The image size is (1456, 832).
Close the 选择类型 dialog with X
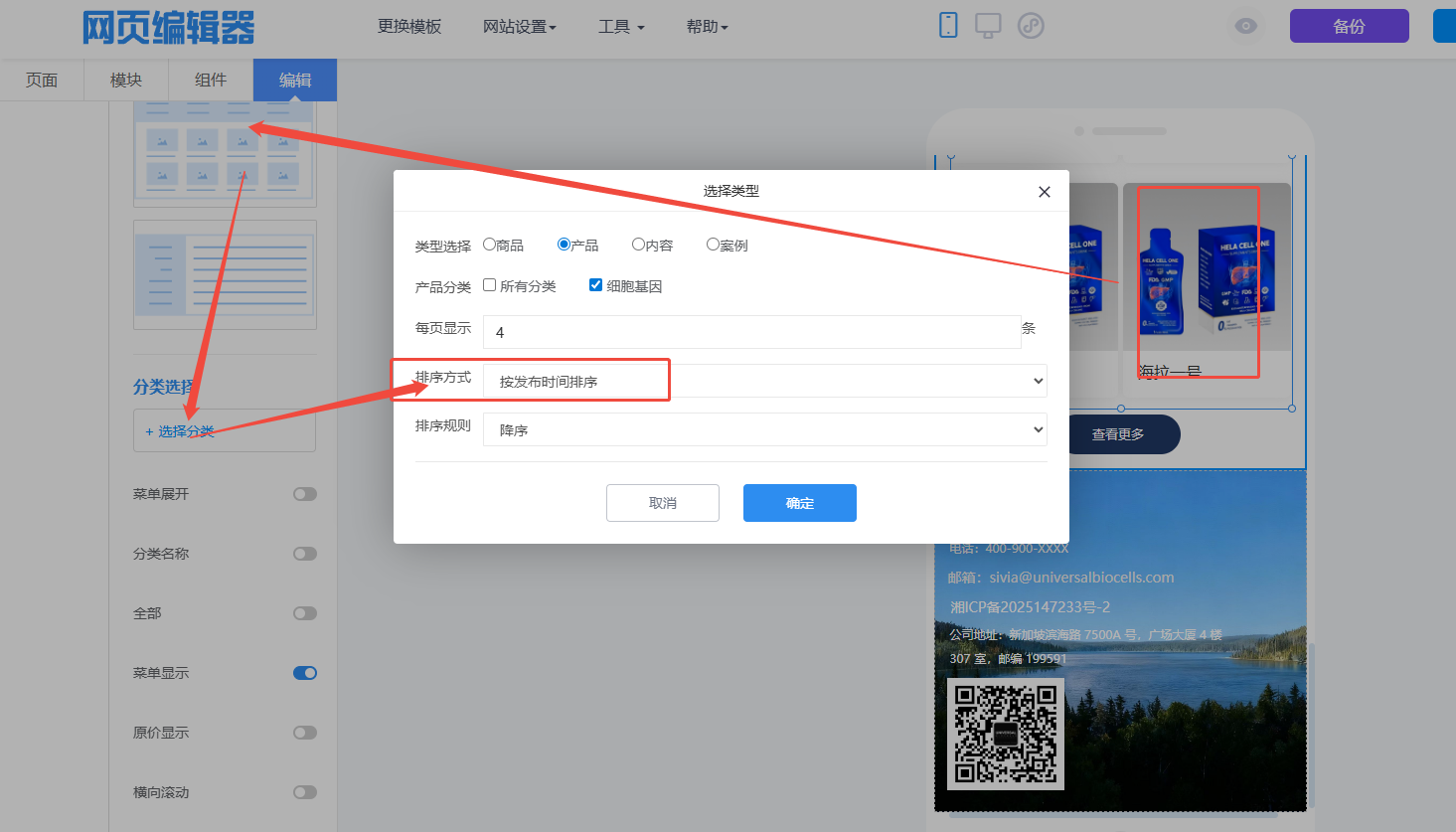(1044, 192)
